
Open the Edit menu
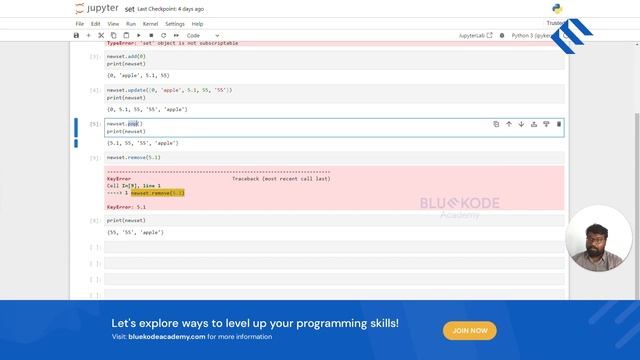click(x=96, y=24)
